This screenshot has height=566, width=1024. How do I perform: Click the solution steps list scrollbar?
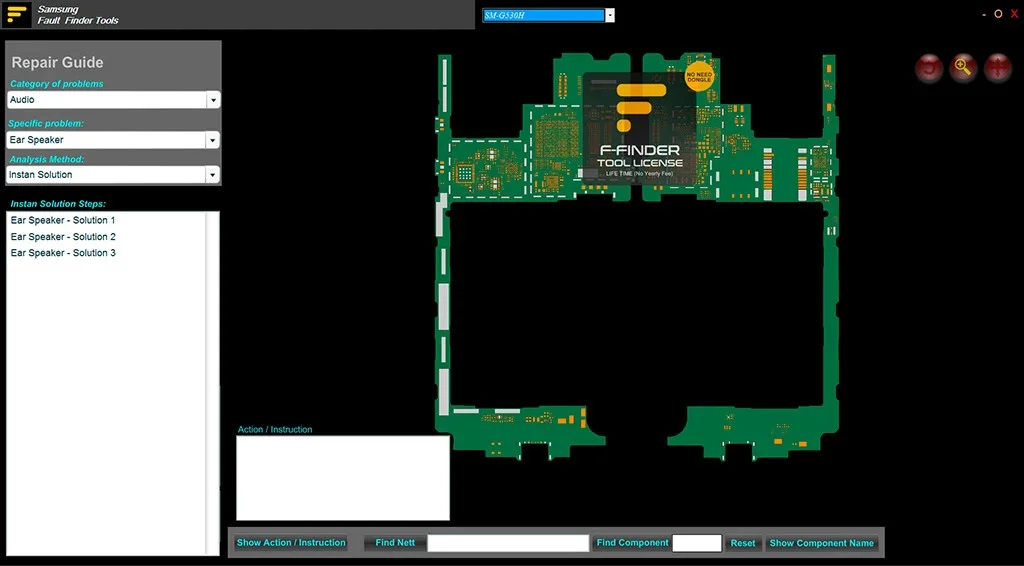(212, 383)
